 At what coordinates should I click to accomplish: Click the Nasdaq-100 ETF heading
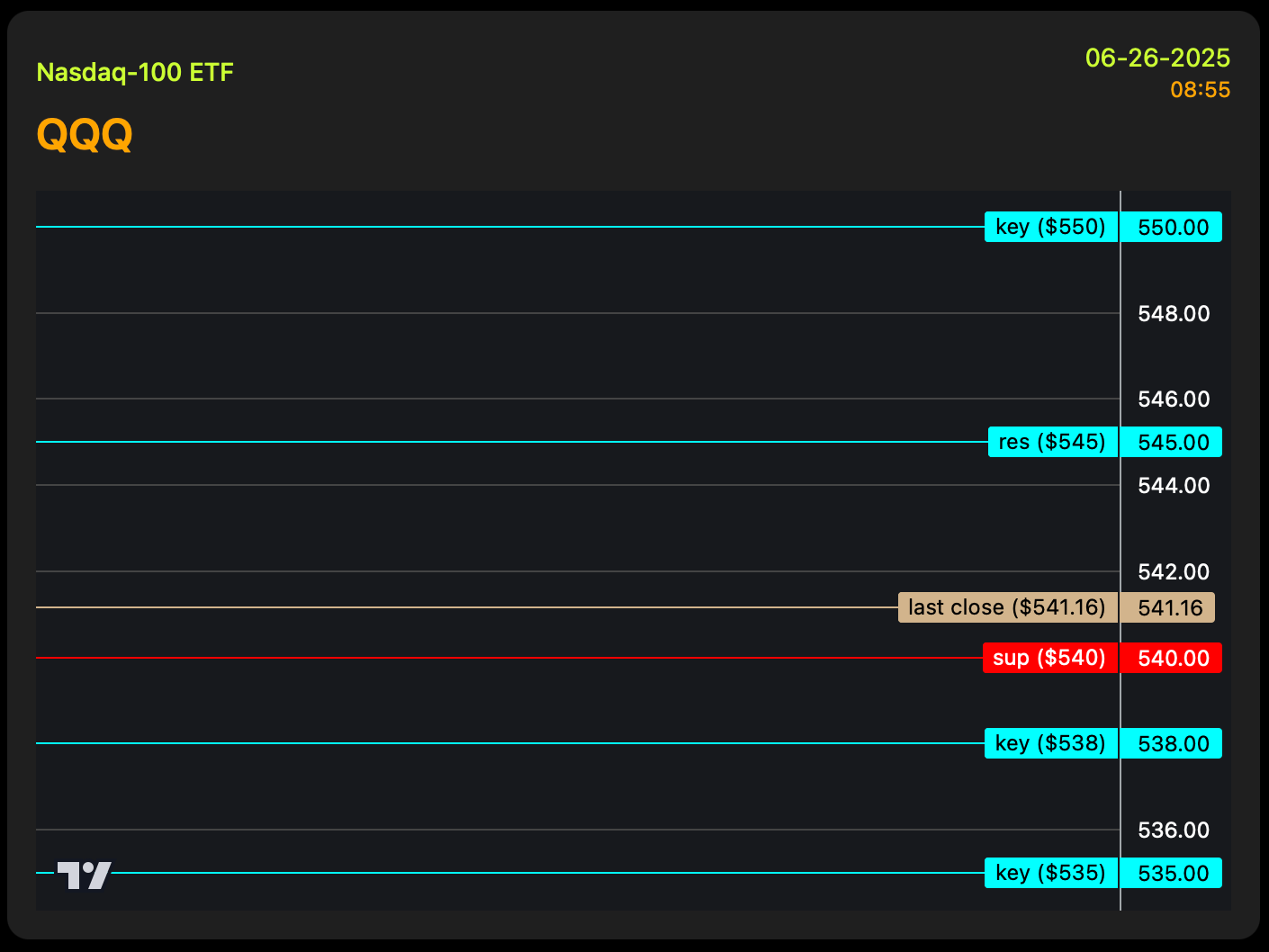(135, 72)
